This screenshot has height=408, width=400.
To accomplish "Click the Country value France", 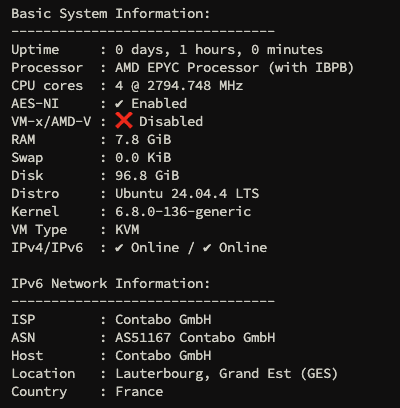I will click(139, 391).
